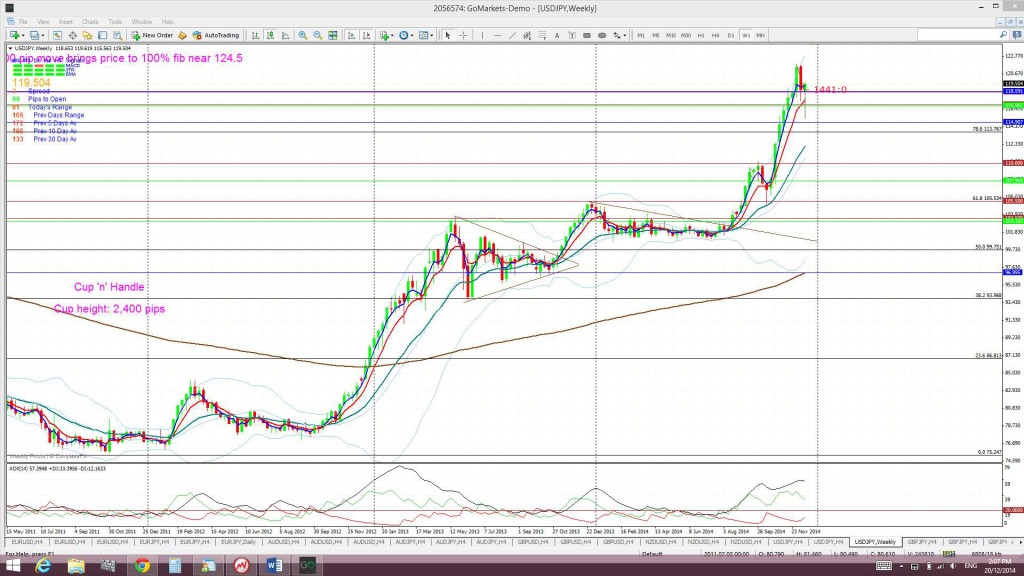
Task: Select the equidistant channel tool
Action: [527, 35]
